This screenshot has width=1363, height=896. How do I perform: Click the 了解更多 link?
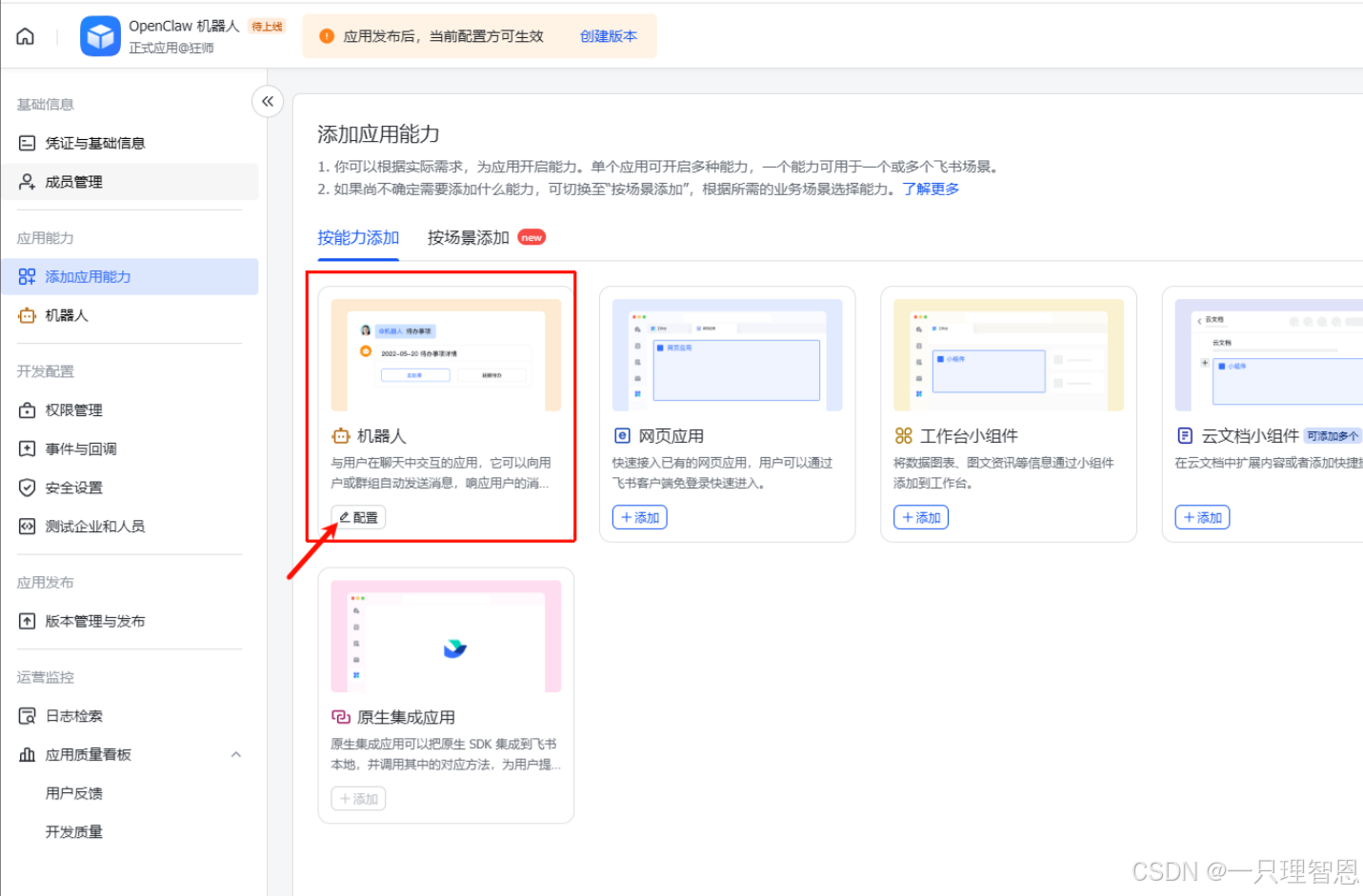pyautogui.click(x=931, y=189)
